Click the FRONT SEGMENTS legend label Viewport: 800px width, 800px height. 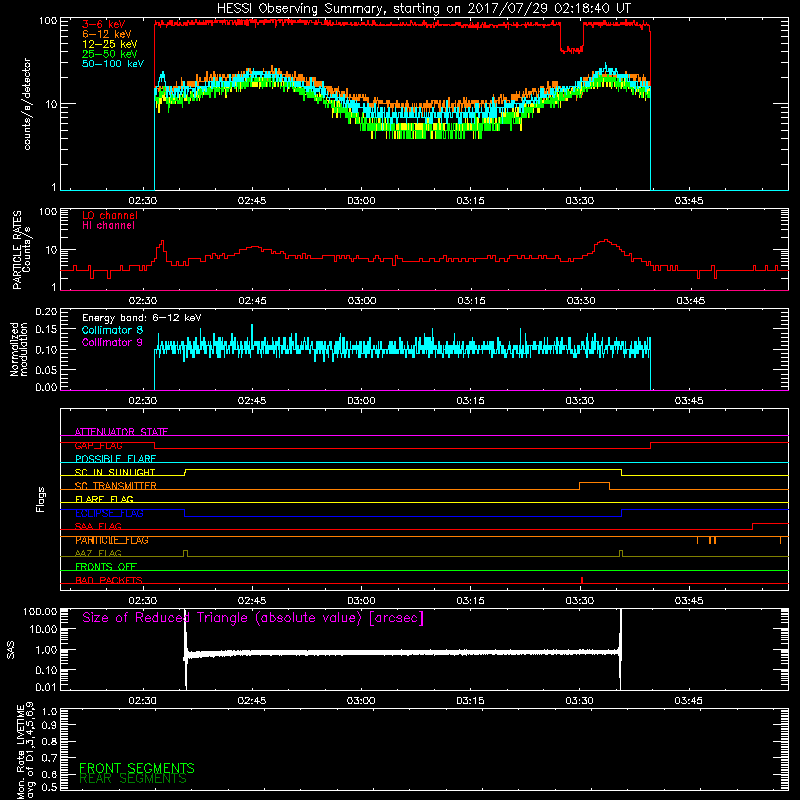tap(137, 768)
